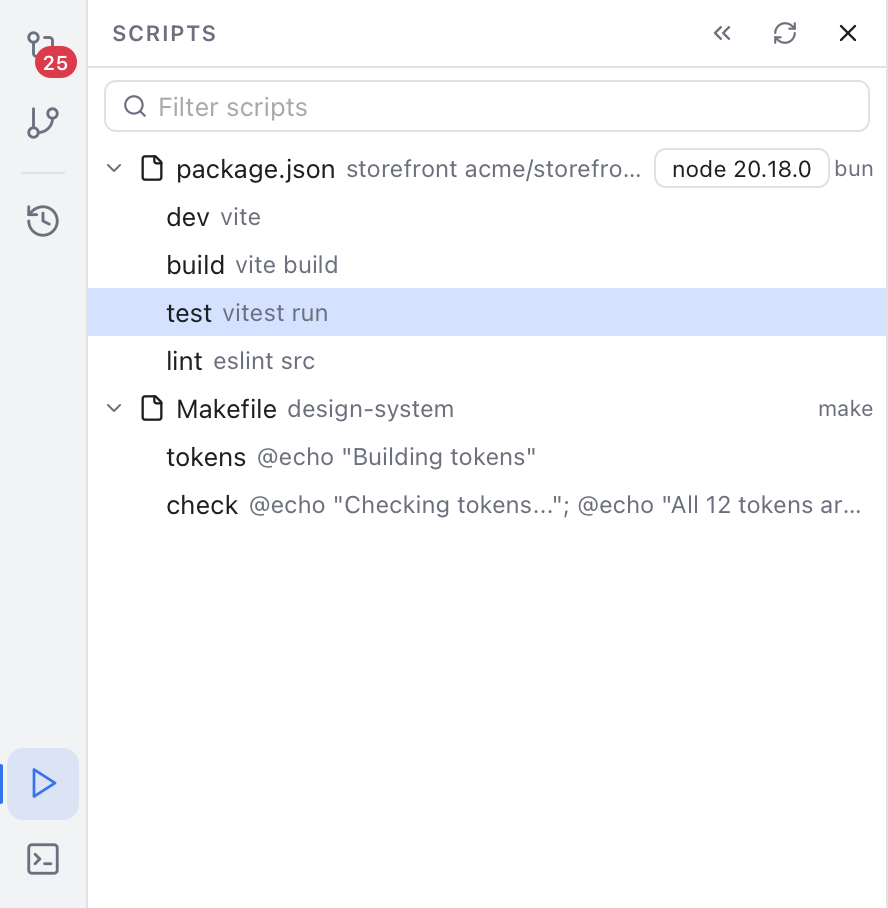
Task: Select the test vitest run script
Action: pyautogui.click(x=487, y=312)
